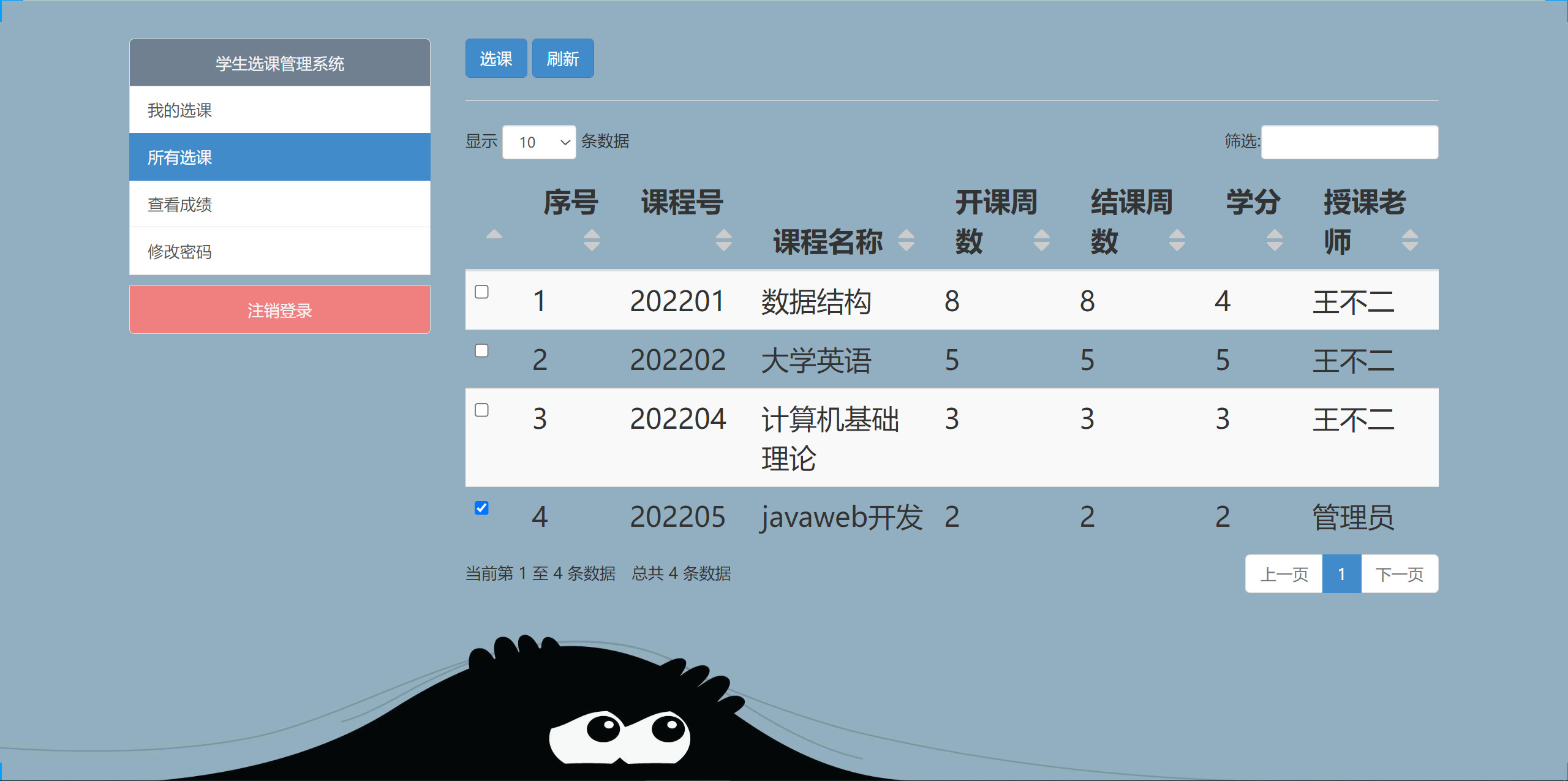
Task: Sort by 授课老师 sort arrows
Action: coord(1410,240)
